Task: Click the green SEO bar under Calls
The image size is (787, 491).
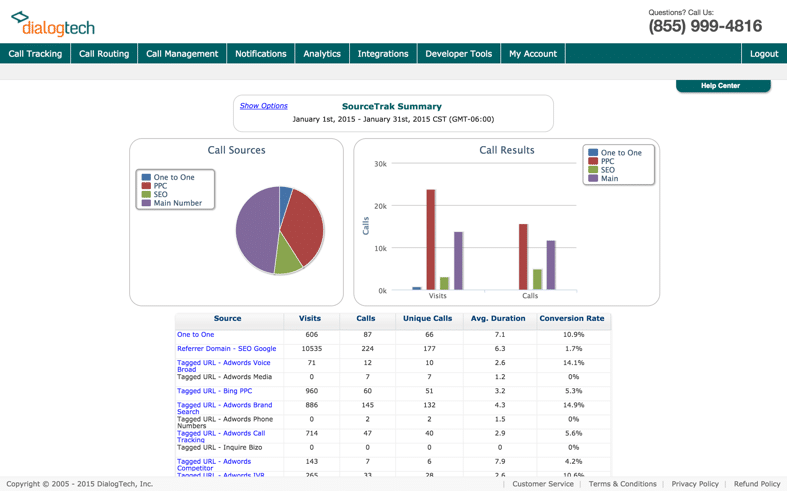Action: coord(537,279)
